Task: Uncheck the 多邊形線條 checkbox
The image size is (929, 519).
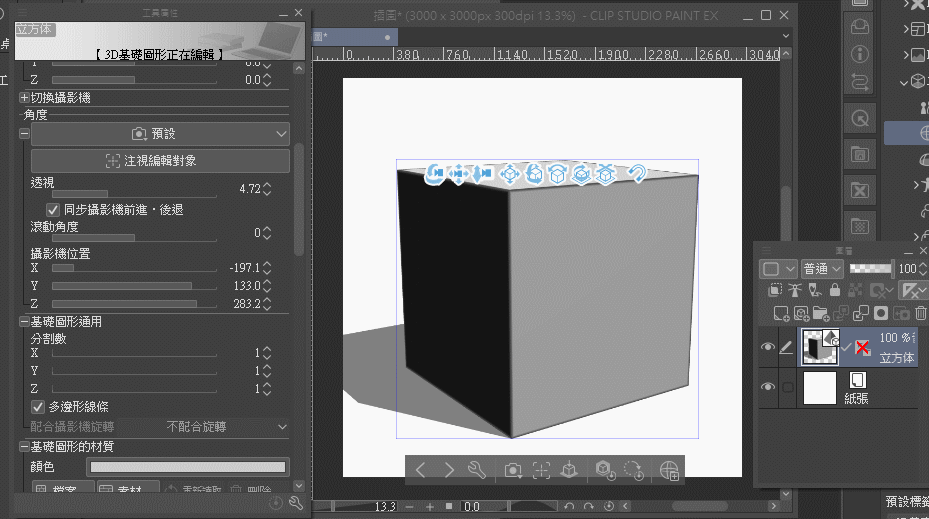Action: pyautogui.click(x=38, y=407)
